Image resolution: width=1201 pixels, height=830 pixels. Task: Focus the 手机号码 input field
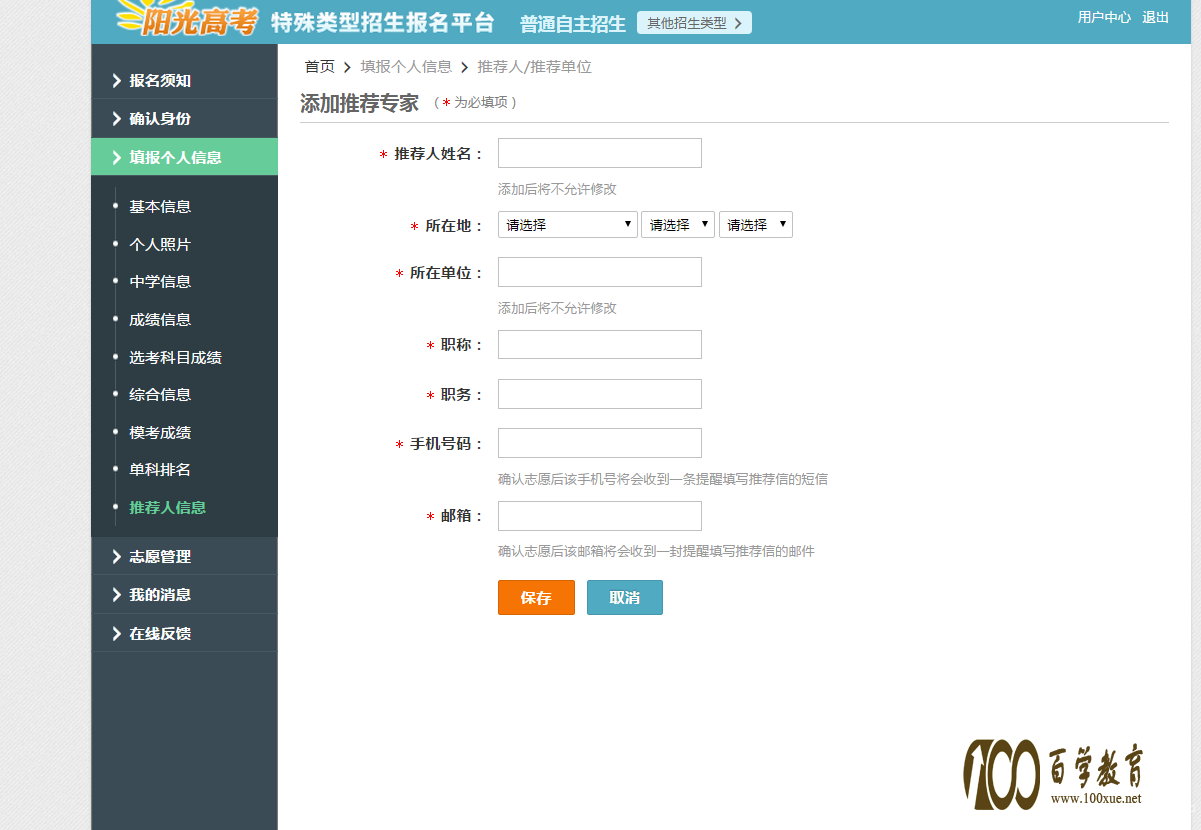point(600,443)
